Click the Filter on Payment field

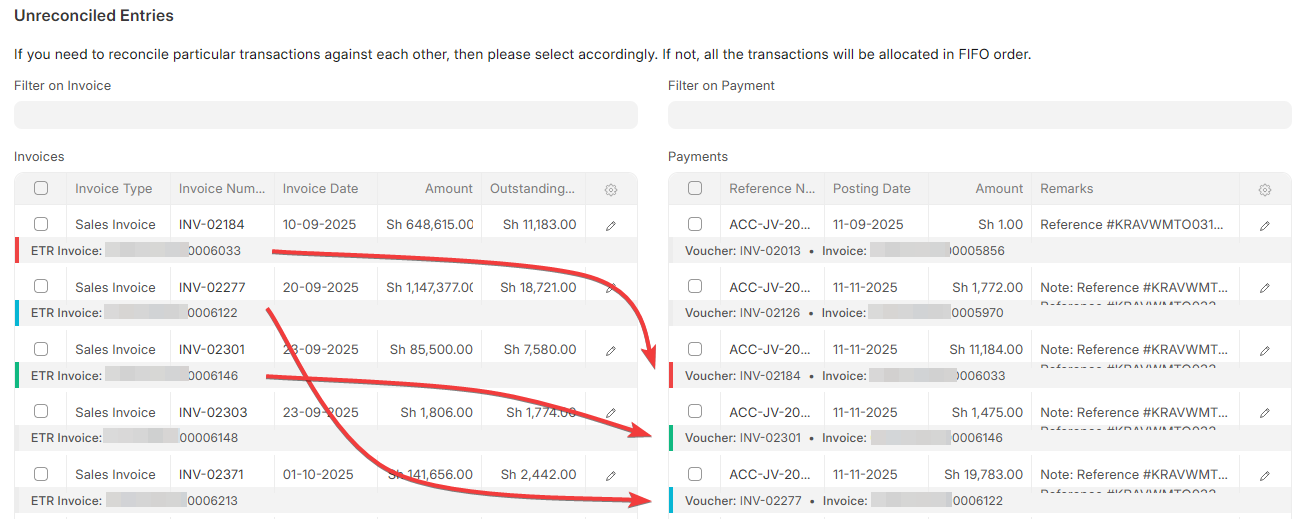click(x=979, y=115)
